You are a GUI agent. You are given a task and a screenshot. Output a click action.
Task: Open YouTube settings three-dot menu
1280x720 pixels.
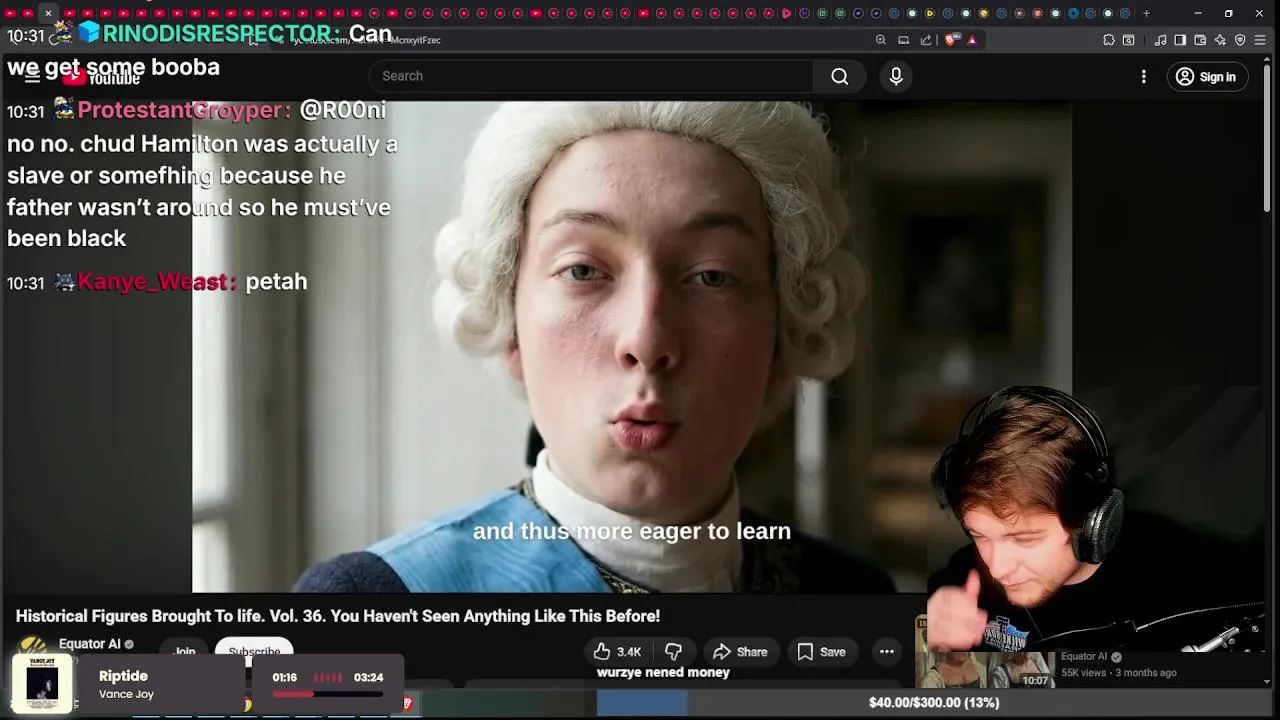click(x=1144, y=77)
